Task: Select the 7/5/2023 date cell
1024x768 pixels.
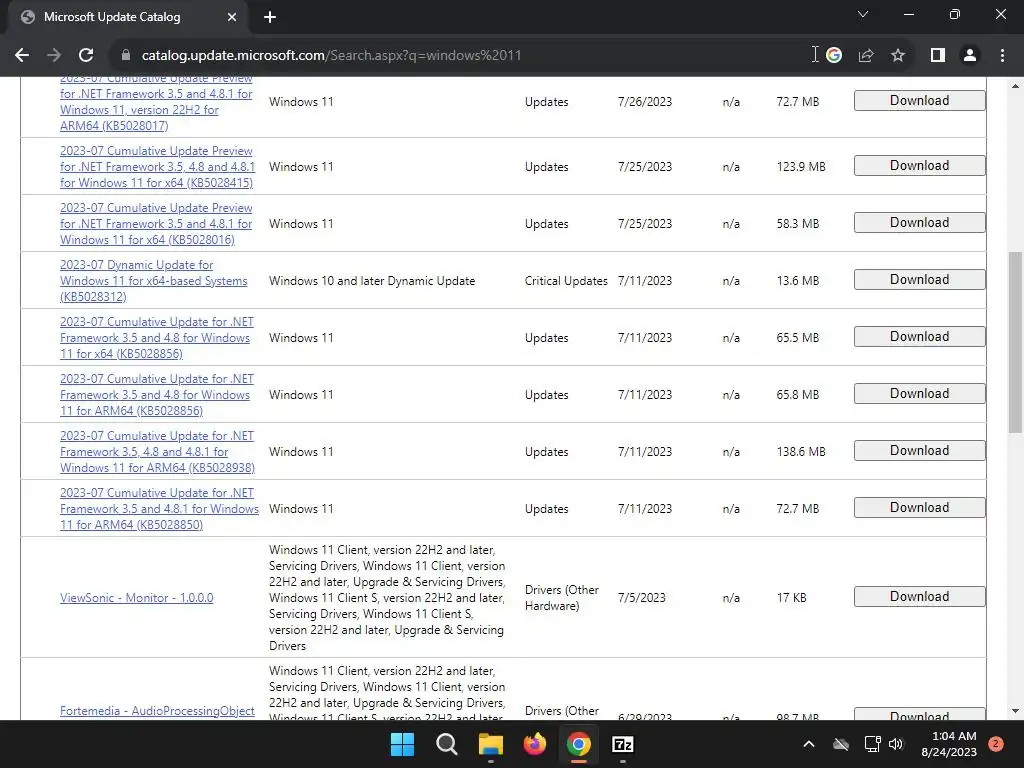Action: pyautogui.click(x=642, y=598)
